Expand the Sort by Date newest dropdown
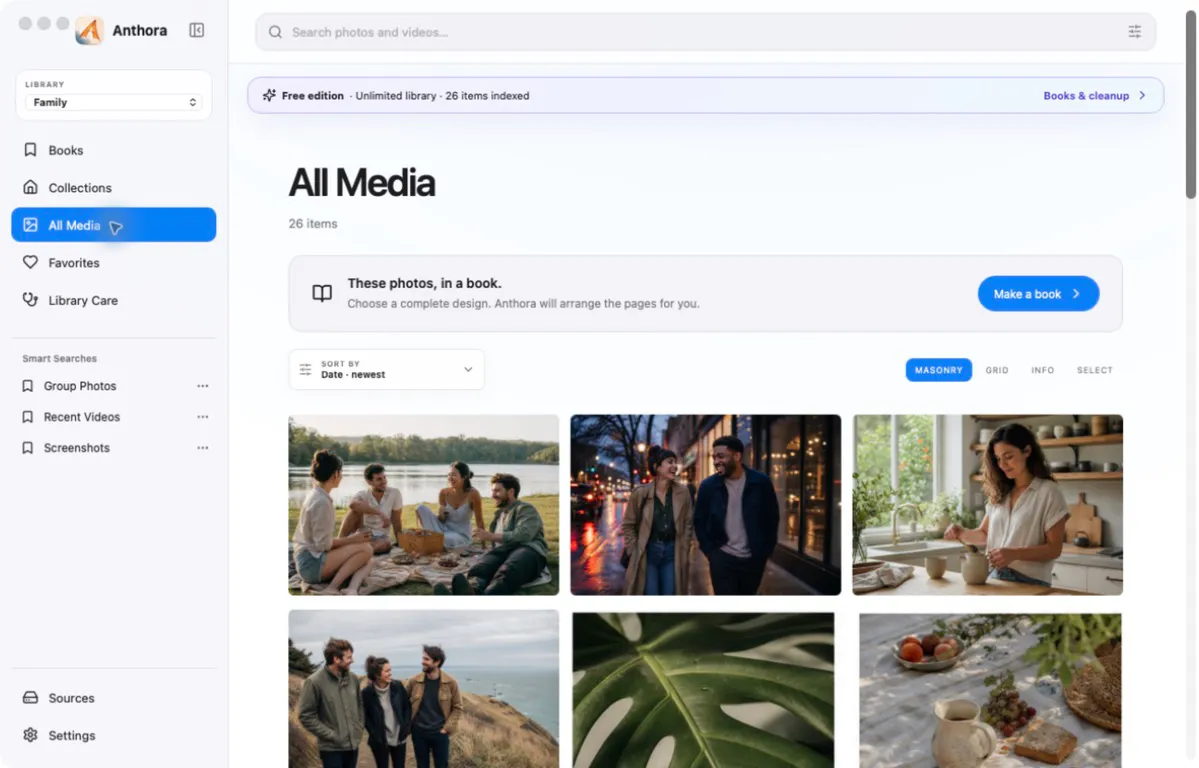 (x=386, y=369)
